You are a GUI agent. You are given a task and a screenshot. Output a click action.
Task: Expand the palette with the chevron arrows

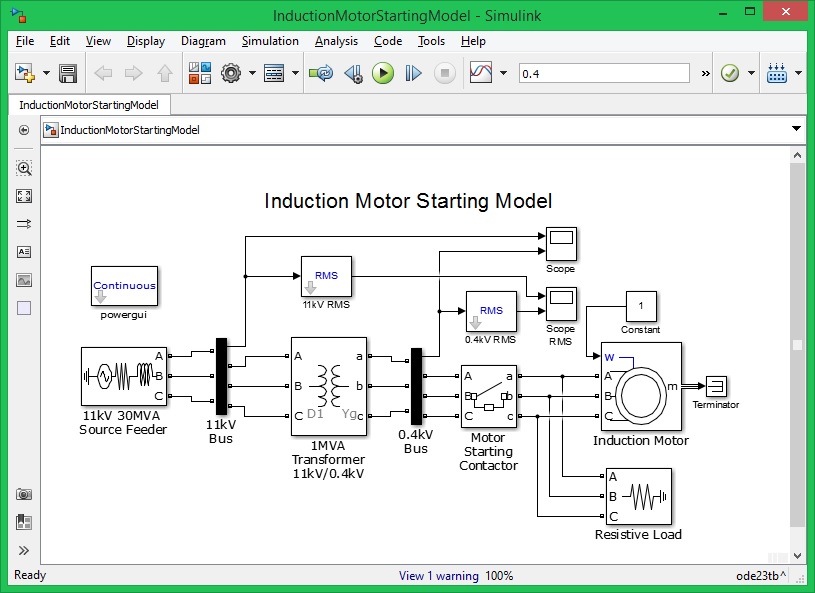coord(22,549)
